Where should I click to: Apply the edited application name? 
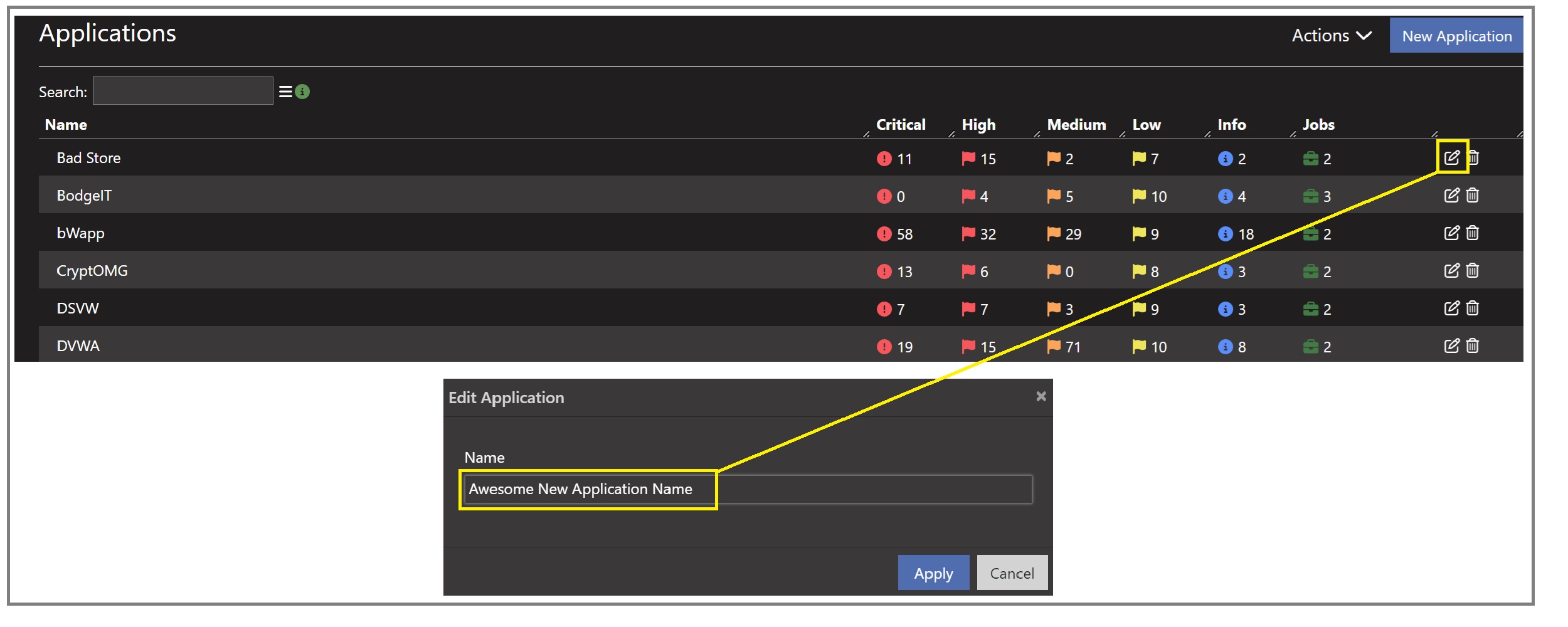(x=933, y=573)
